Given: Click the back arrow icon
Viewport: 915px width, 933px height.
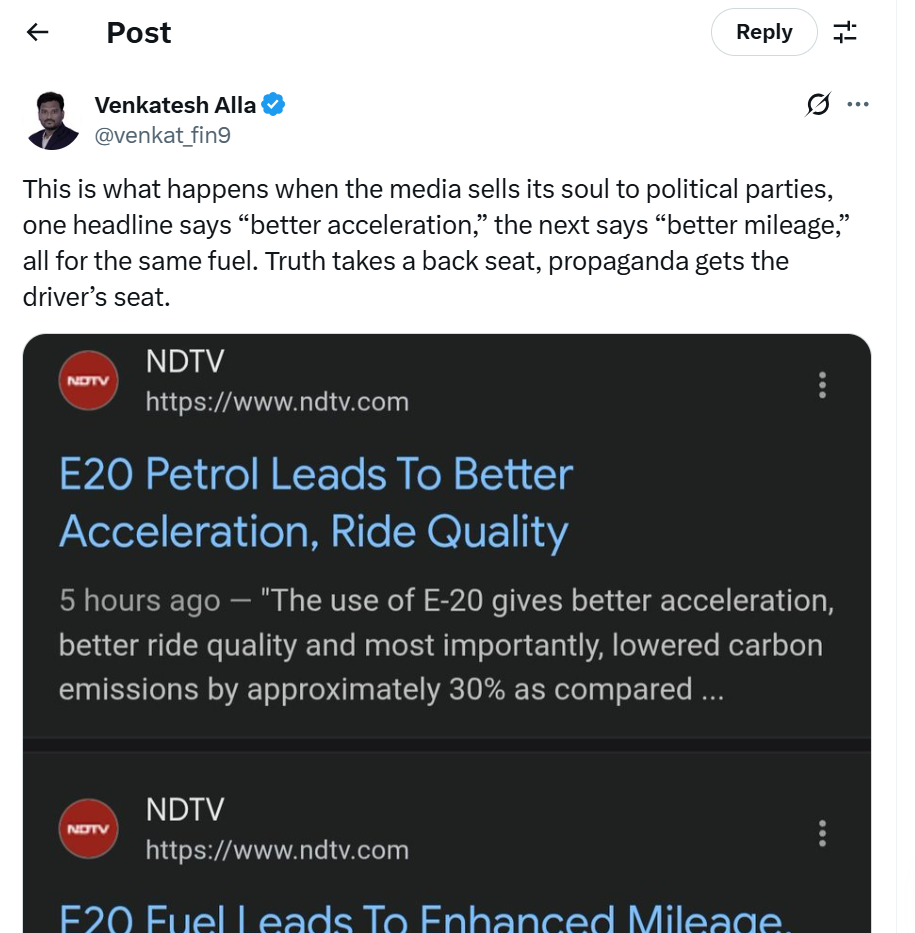Looking at the screenshot, I should (x=38, y=32).
